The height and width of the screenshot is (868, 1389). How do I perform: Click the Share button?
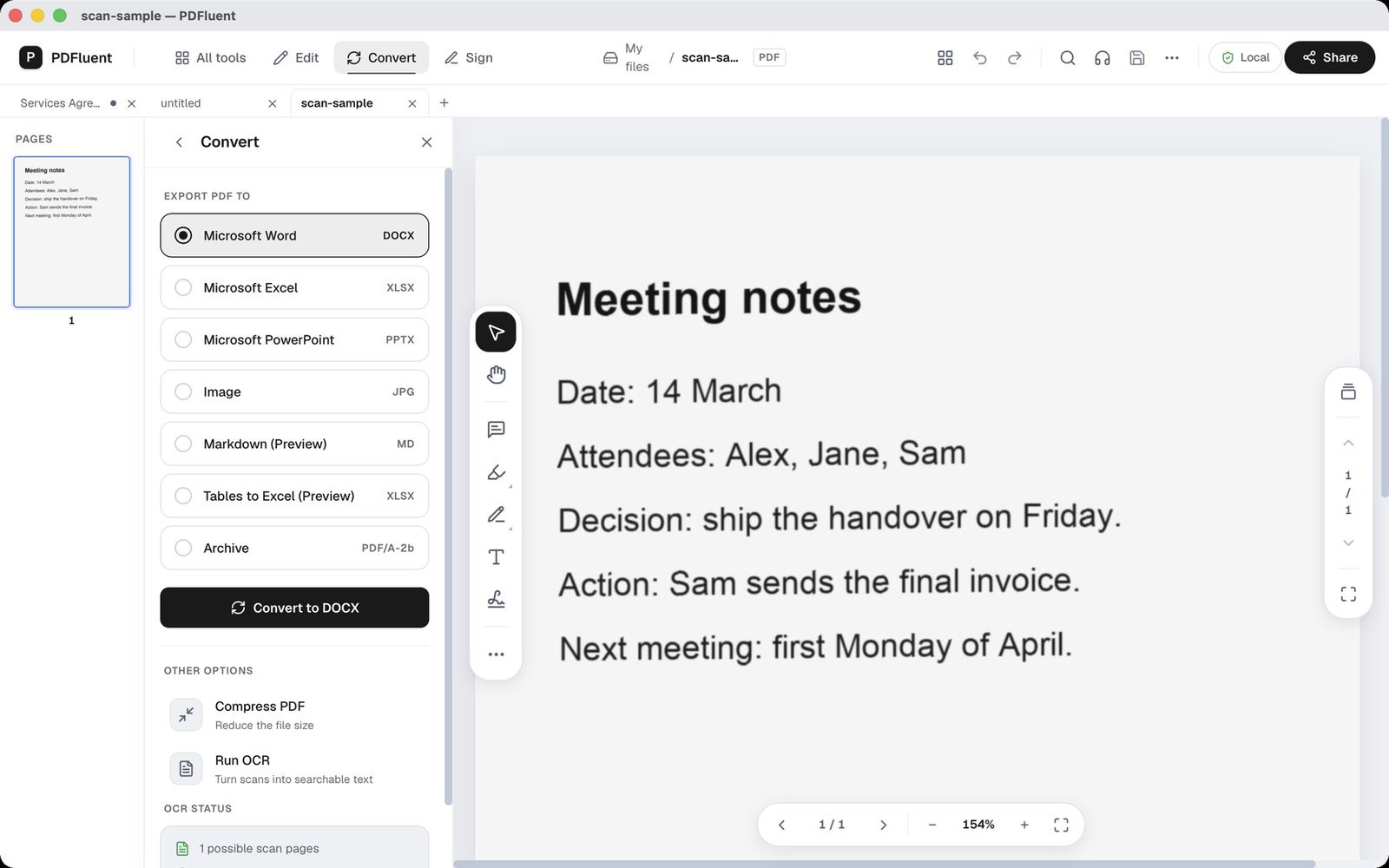point(1329,57)
